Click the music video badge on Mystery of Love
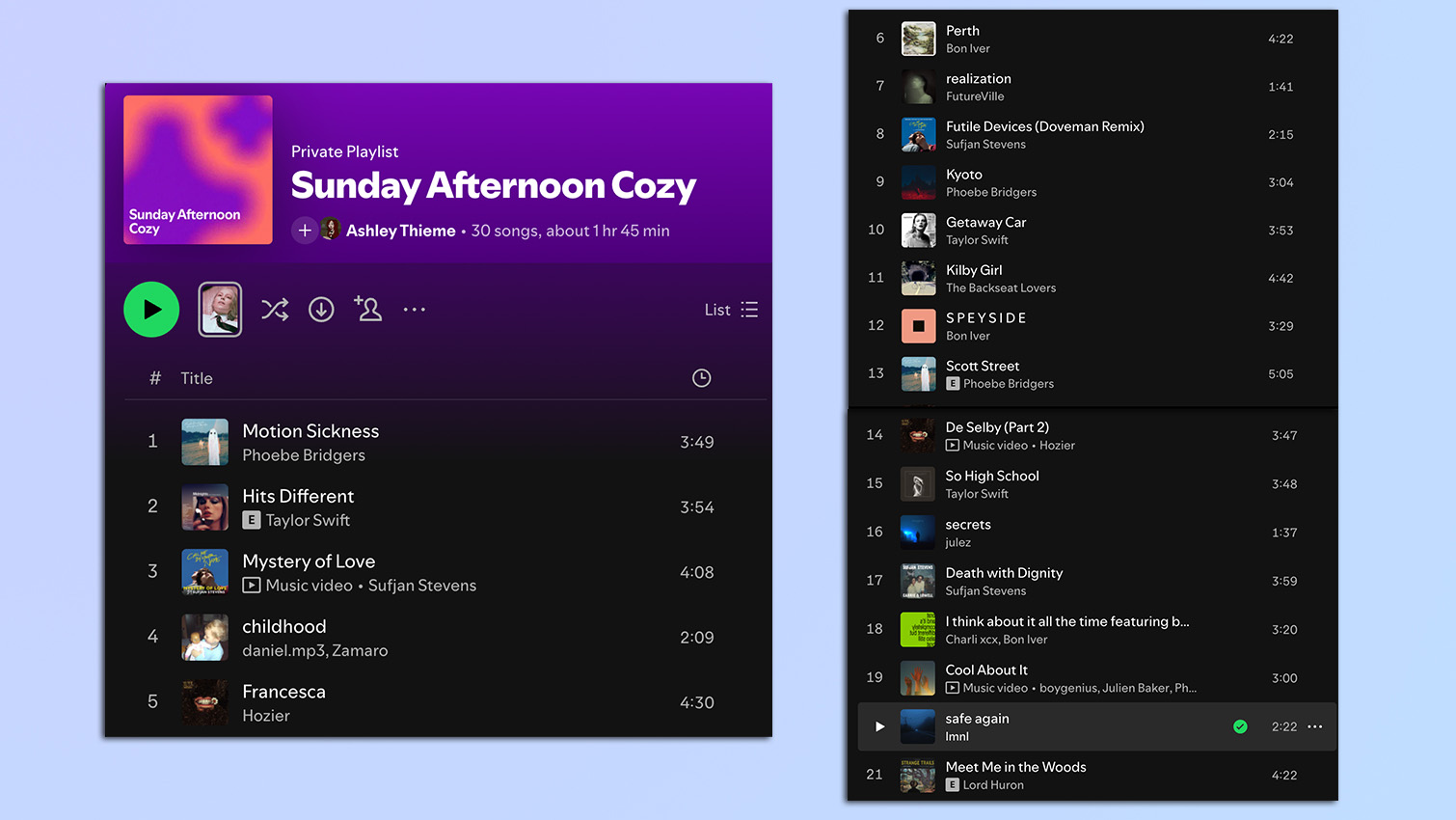 251,586
